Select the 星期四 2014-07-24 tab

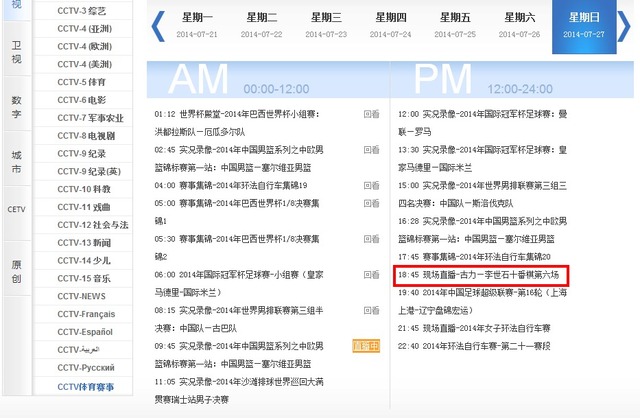pyautogui.click(x=391, y=25)
